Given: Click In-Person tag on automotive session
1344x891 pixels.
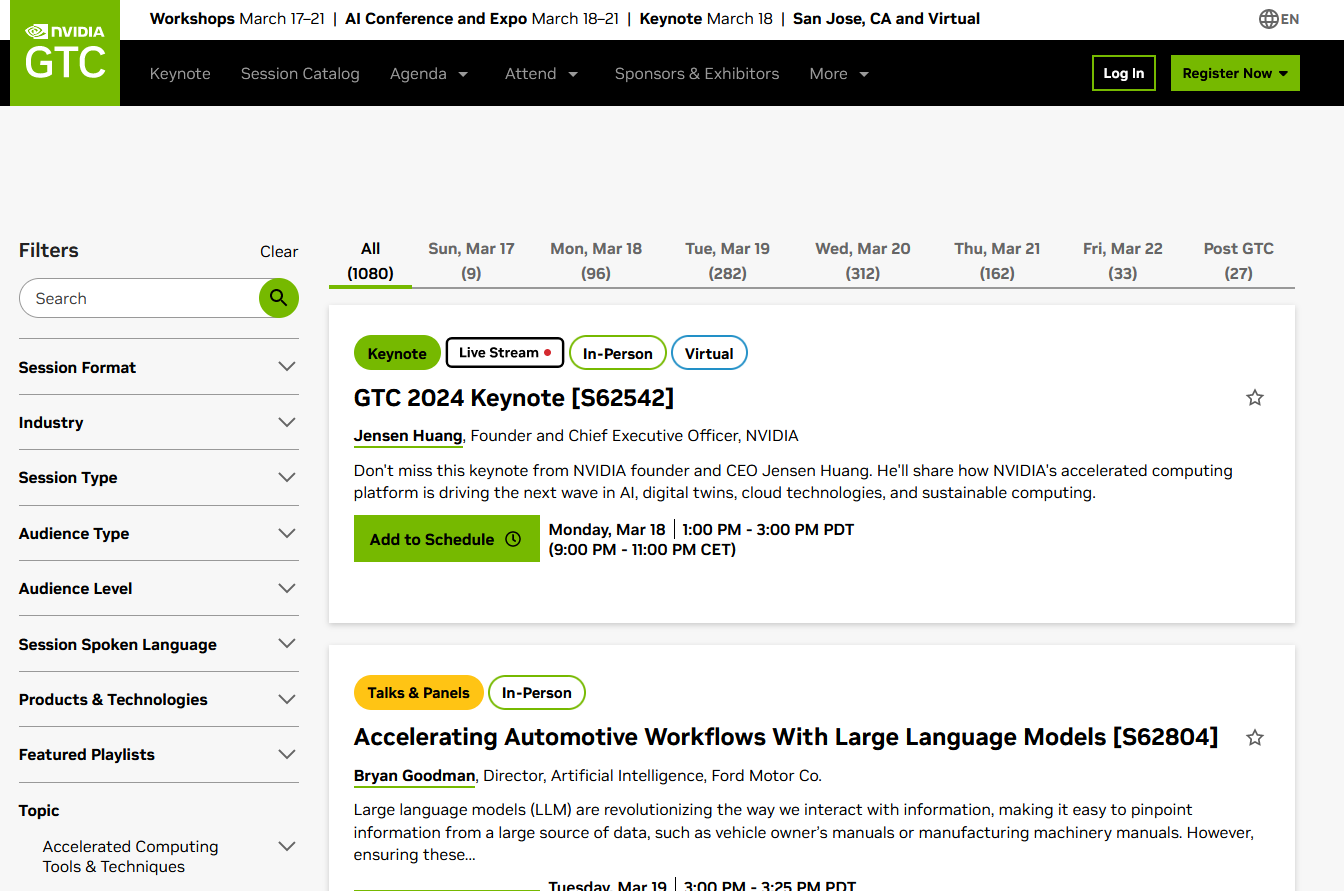Looking at the screenshot, I should 537,693.
